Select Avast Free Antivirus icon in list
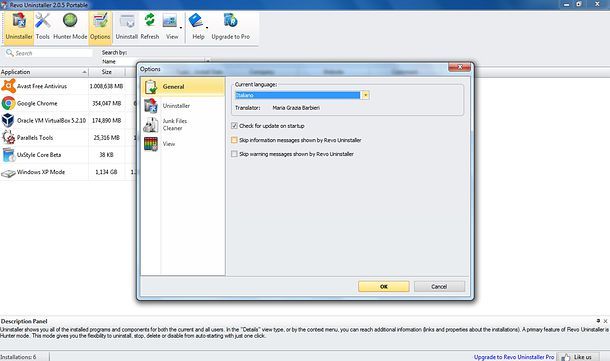Viewport: 610px width, 361px height. point(8,86)
